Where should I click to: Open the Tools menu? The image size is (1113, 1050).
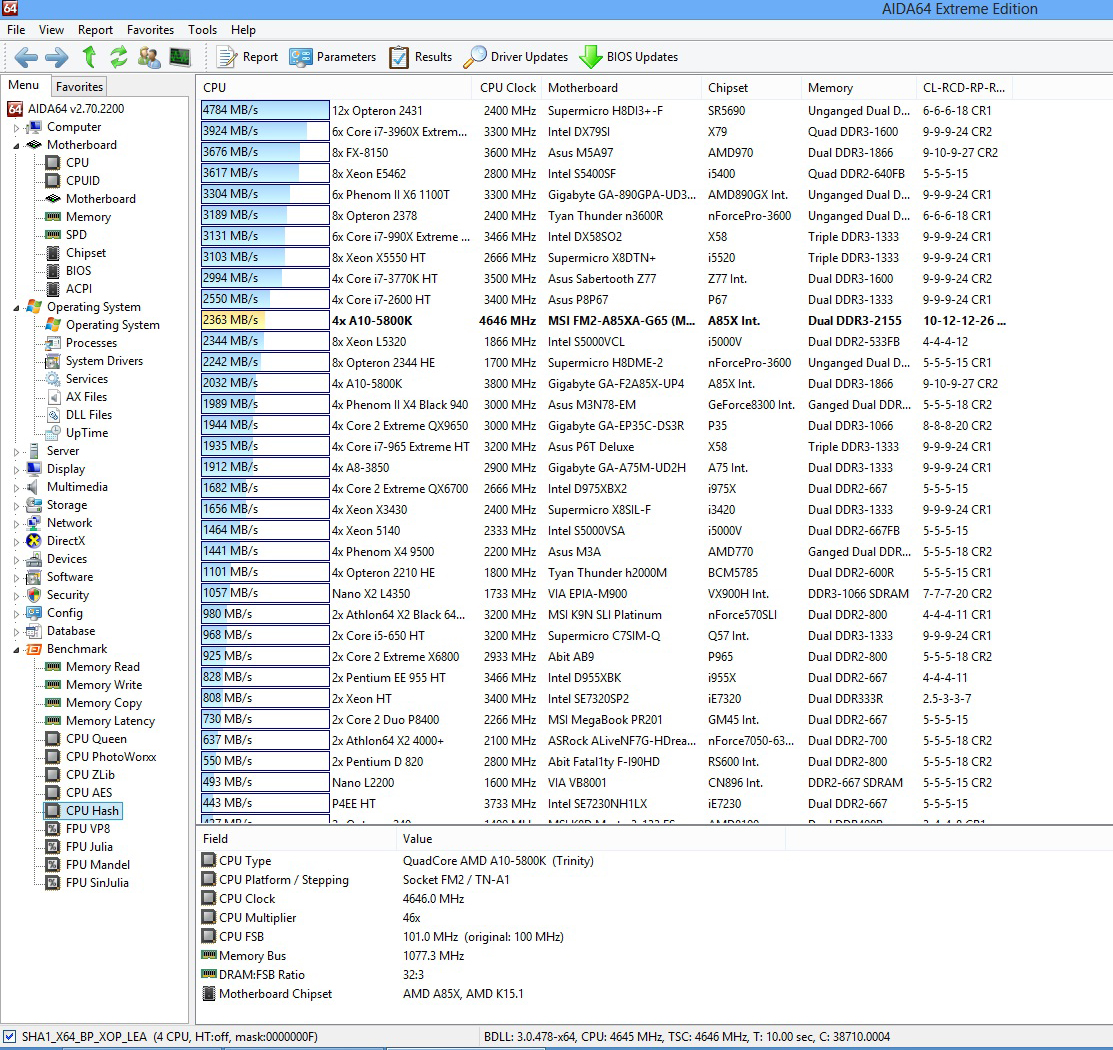click(202, 30)
